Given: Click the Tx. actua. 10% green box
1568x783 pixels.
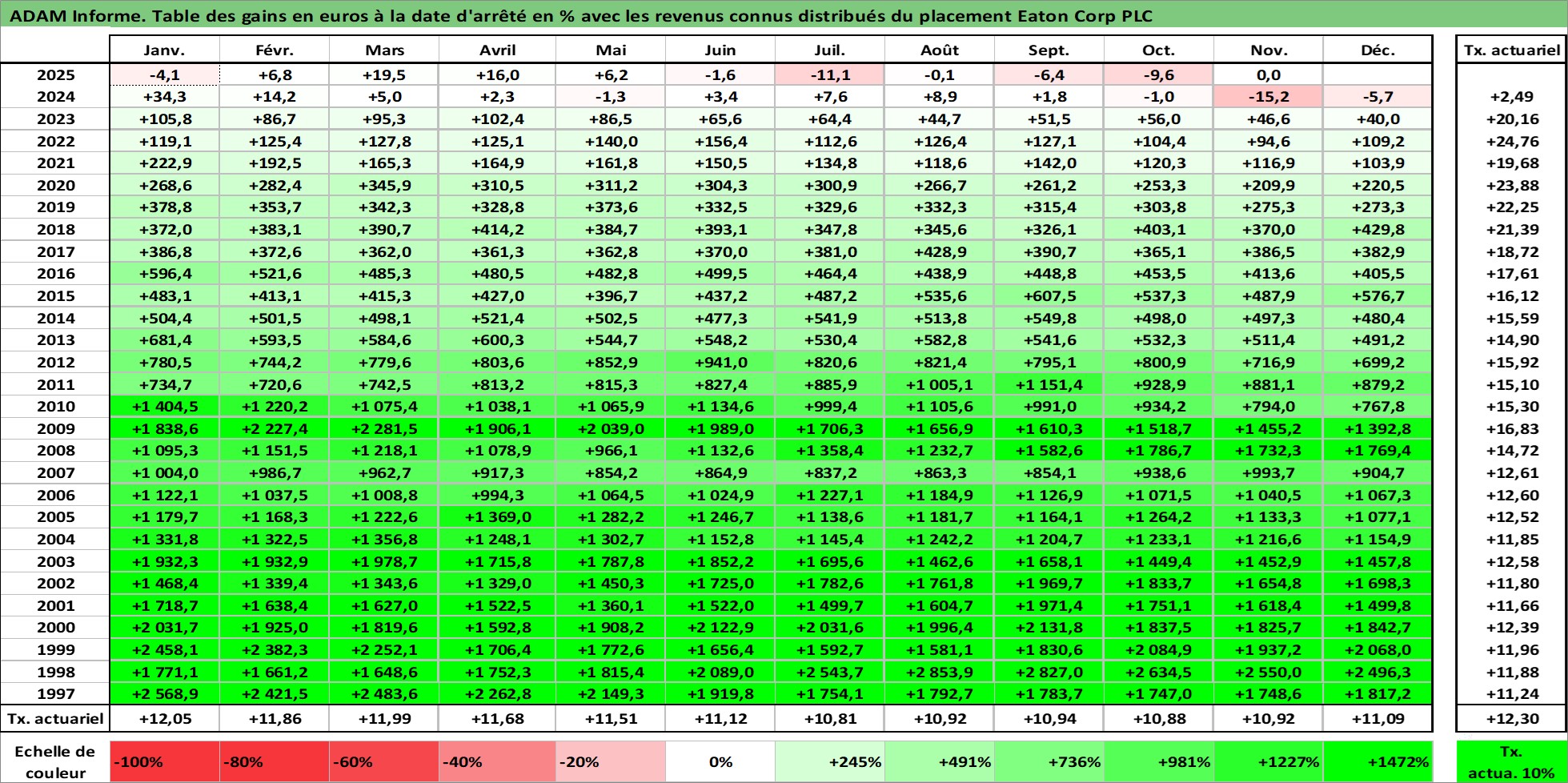Looking at the screenshot, I should pos(1511,762).
